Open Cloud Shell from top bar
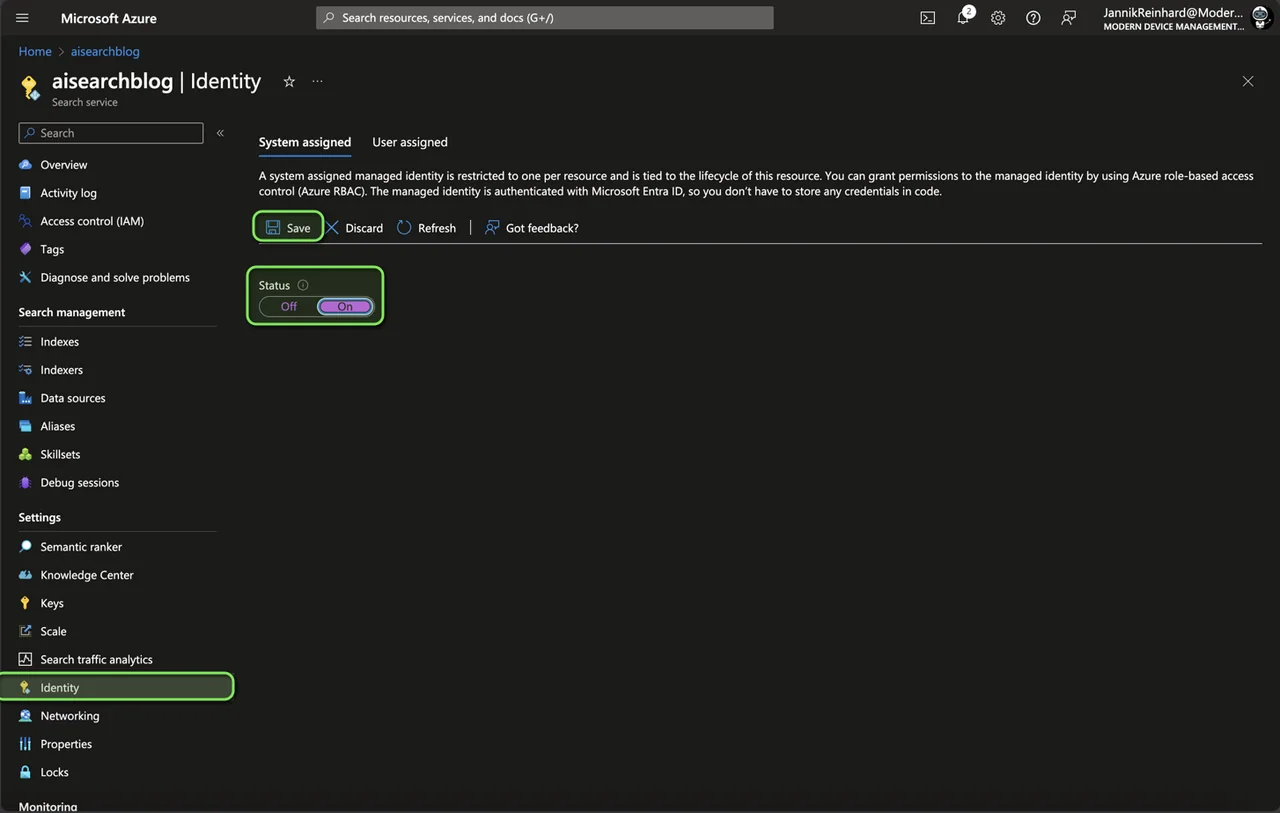 click(928, 18)
